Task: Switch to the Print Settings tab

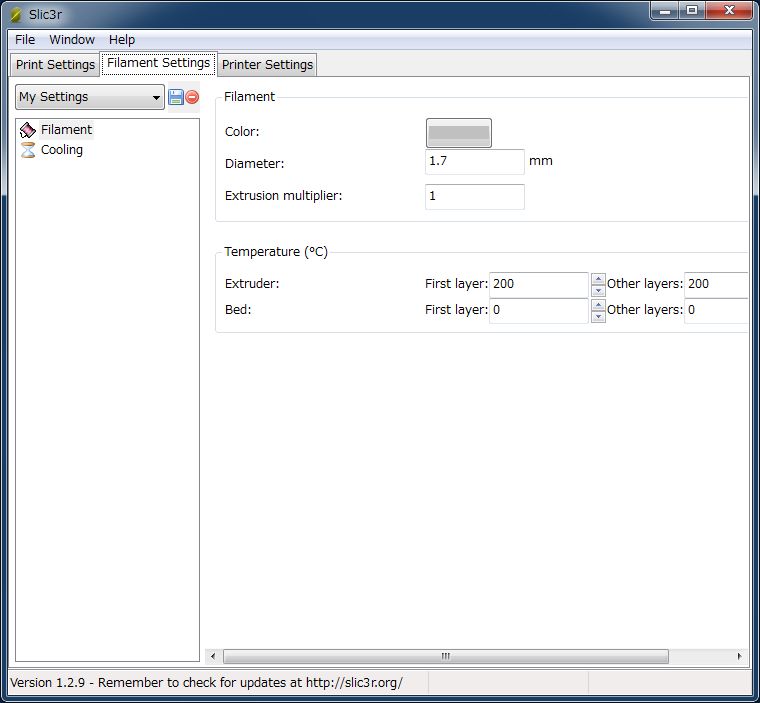Action: (x=55, y=64)
